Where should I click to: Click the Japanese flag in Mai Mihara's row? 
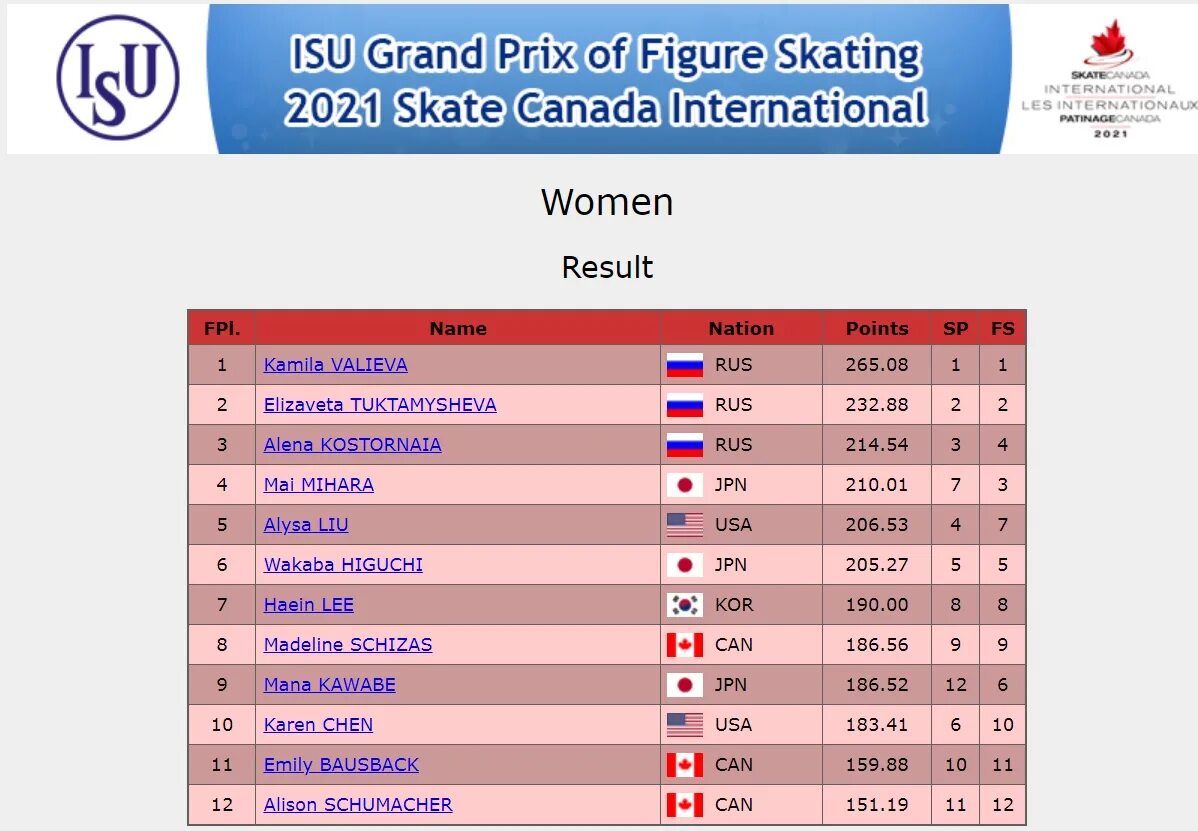coord(685,485)
